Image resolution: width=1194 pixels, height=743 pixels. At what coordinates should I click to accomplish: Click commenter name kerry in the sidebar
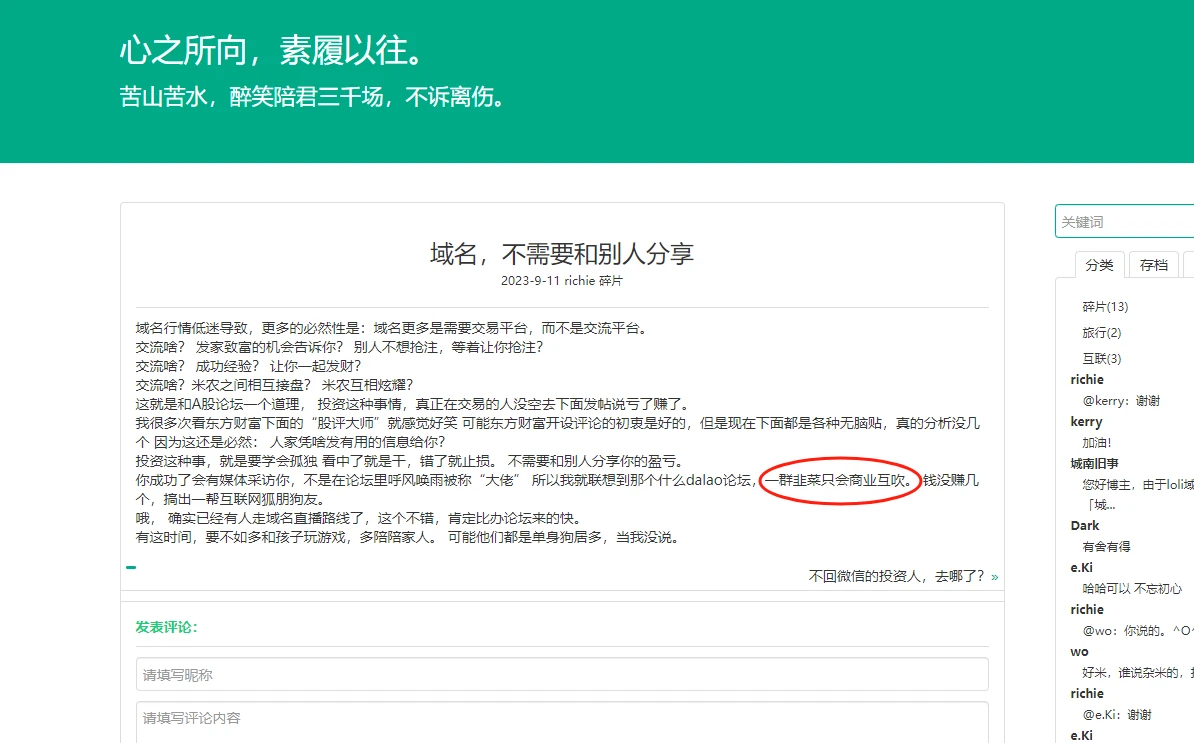(x=1086, y=422)
